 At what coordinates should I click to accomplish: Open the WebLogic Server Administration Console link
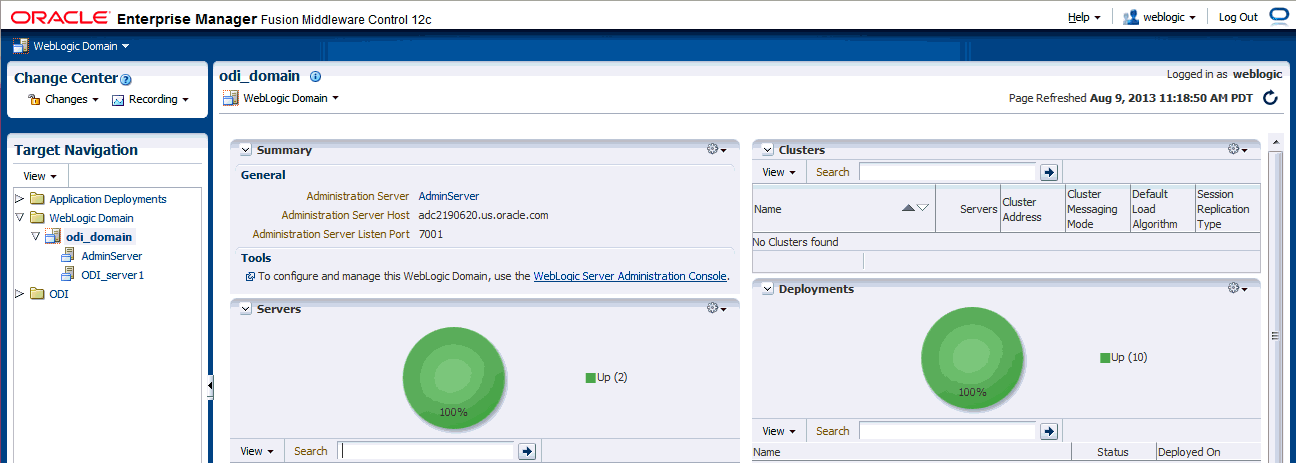click(x=630, y=276)
